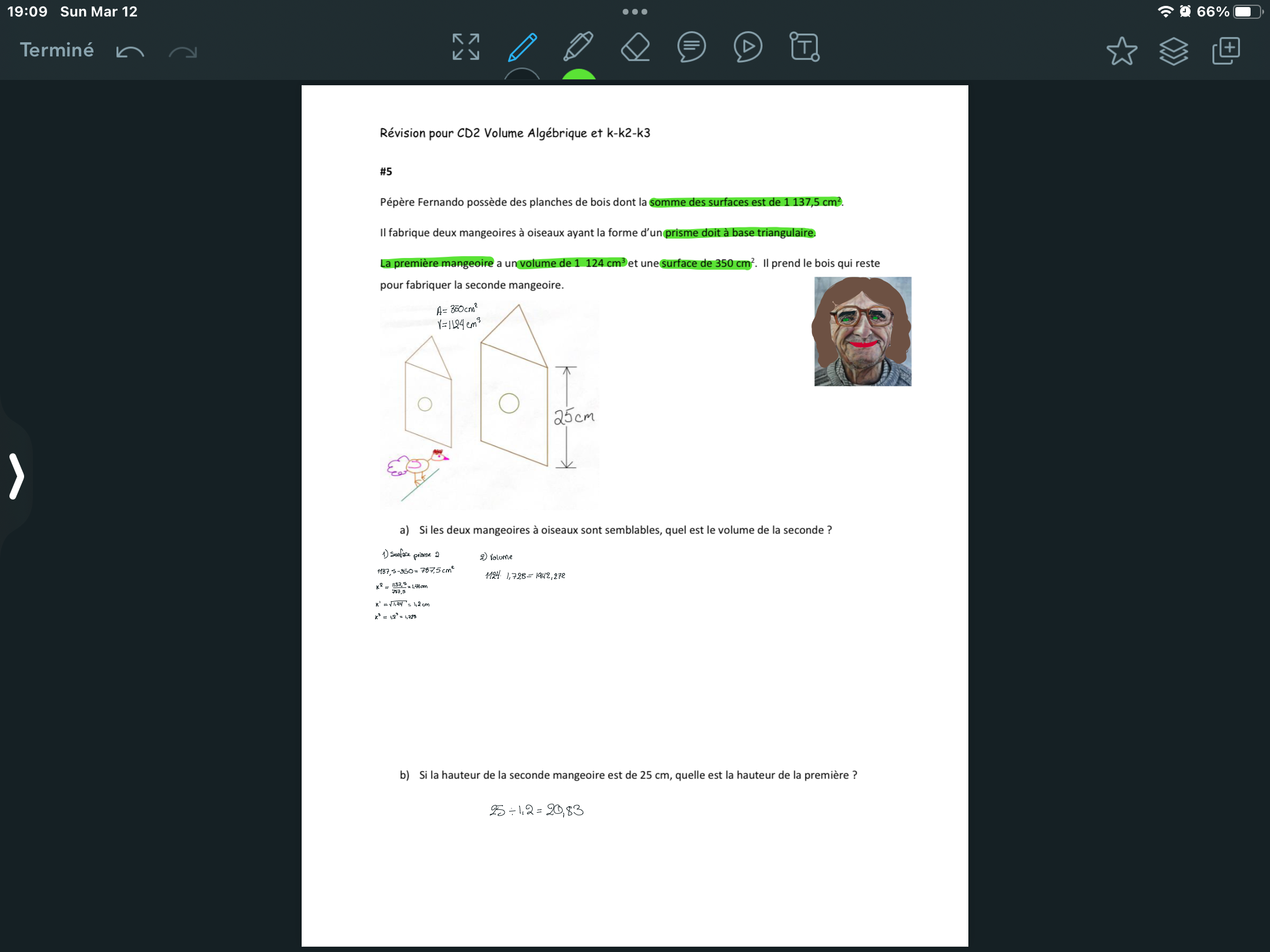Viewport: 1270px width, 952px height.
Task: Add a new page with plus icon
Action: click(1226, 51)
